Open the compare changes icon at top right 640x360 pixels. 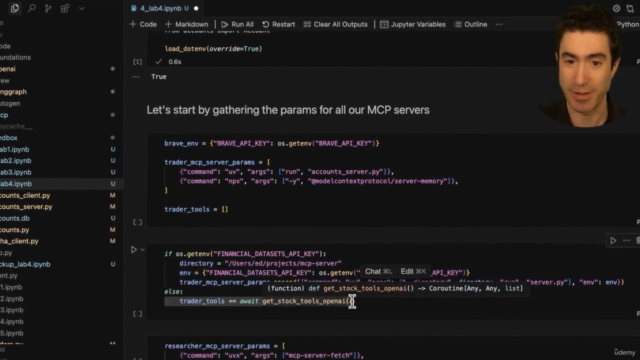(630, 8)
